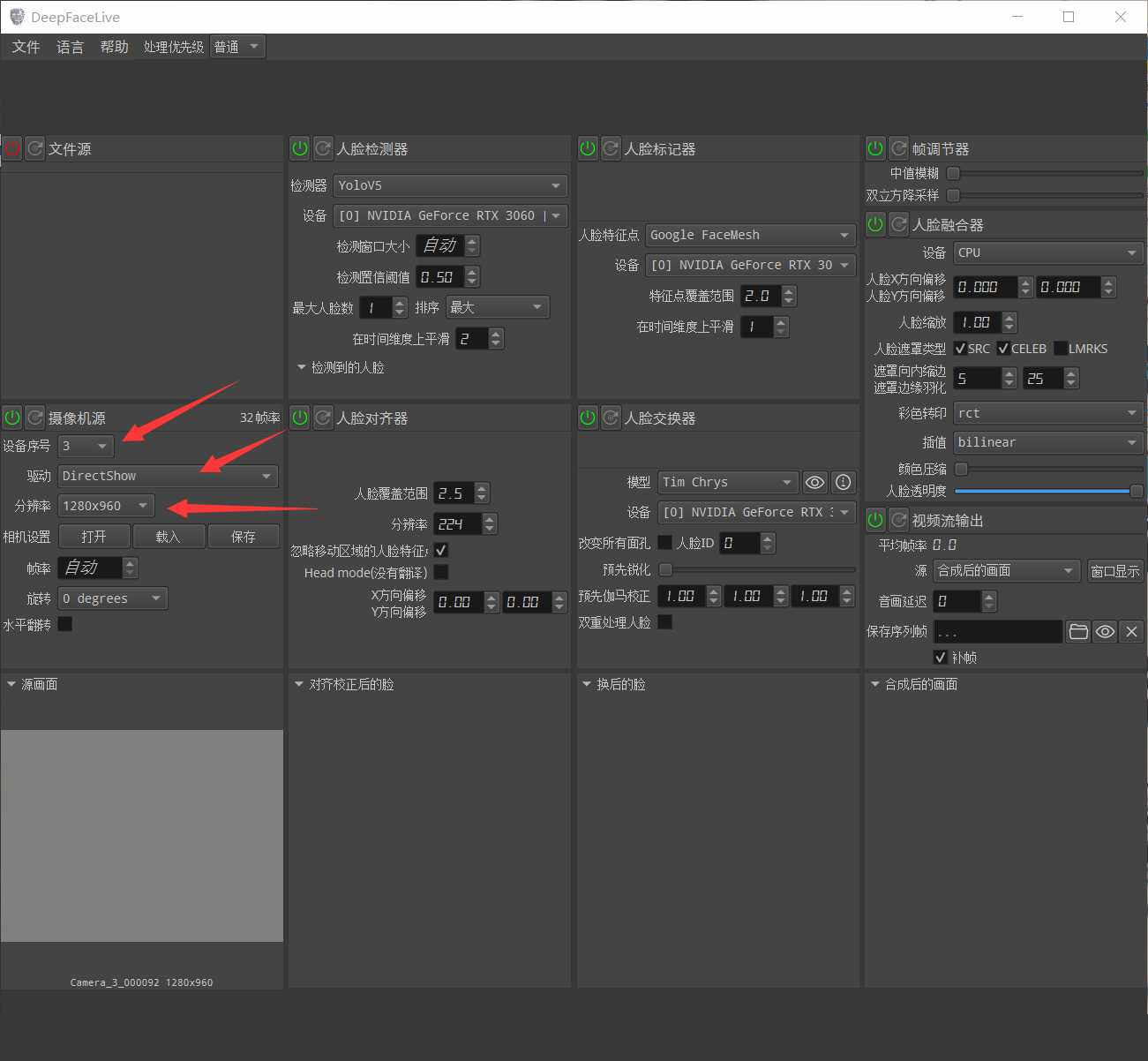Click the 保存 camera settings button
The width and height of the screenshot is (1148, 1061).
click(x=244, y=537)
